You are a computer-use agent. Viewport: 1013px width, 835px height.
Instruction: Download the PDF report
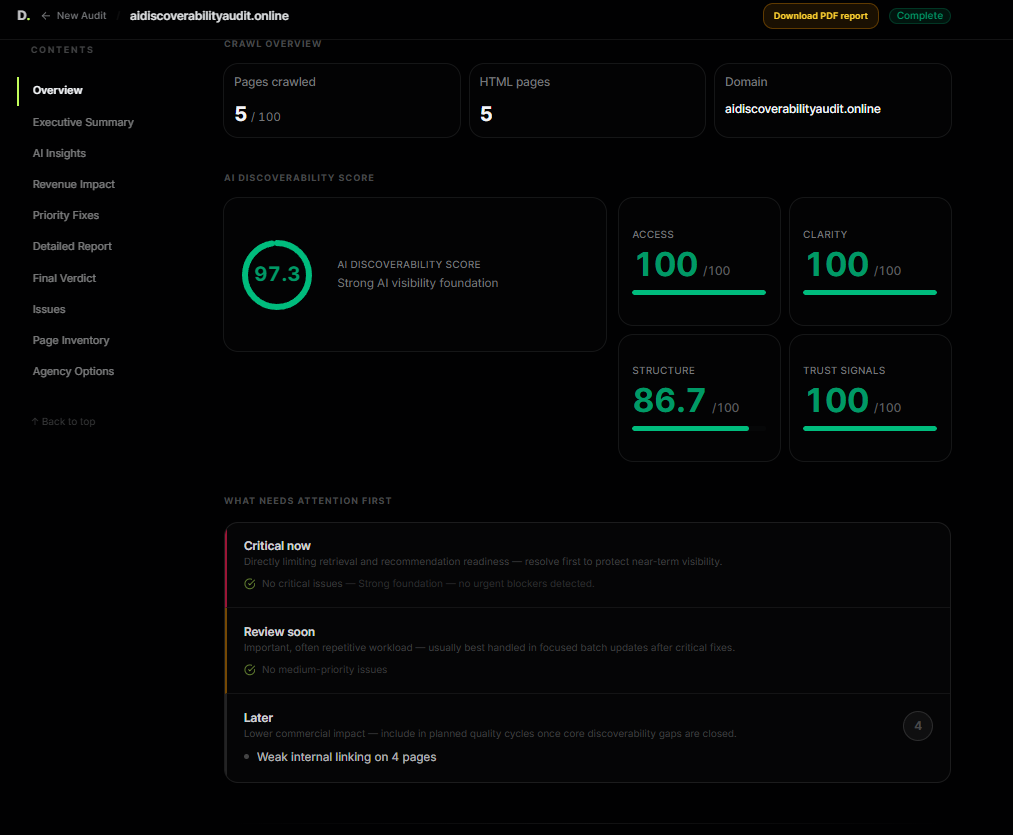pos(820,16)
